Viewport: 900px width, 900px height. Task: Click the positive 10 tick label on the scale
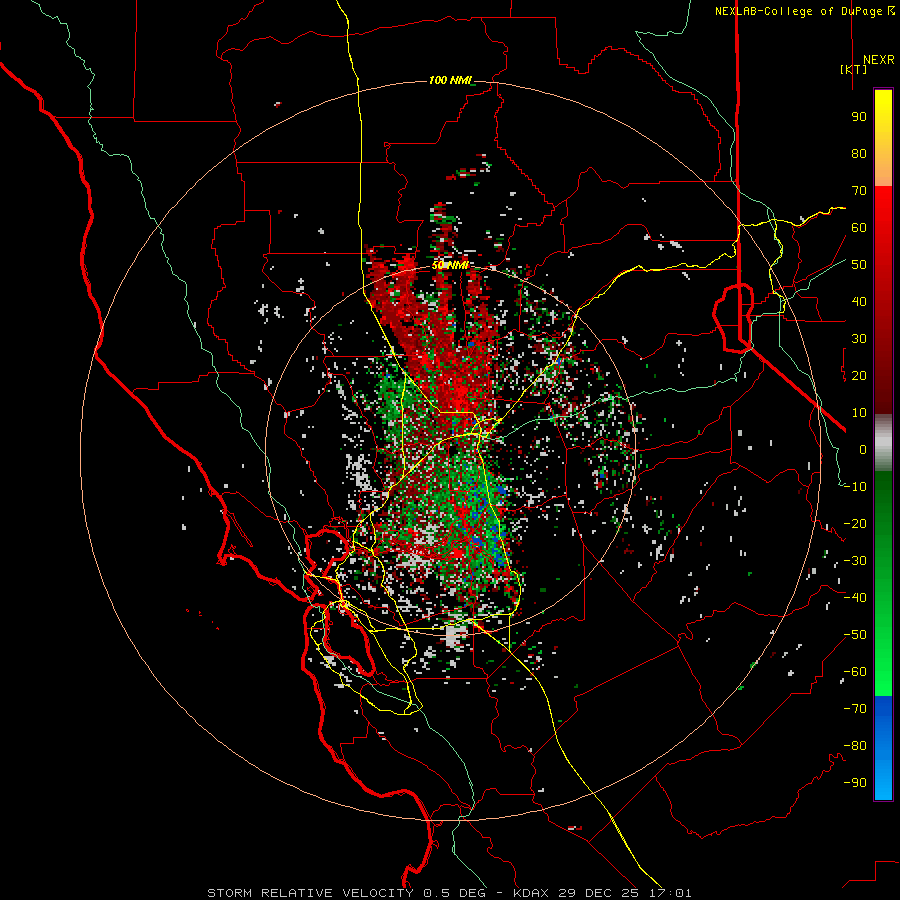(x=859, y=413)
